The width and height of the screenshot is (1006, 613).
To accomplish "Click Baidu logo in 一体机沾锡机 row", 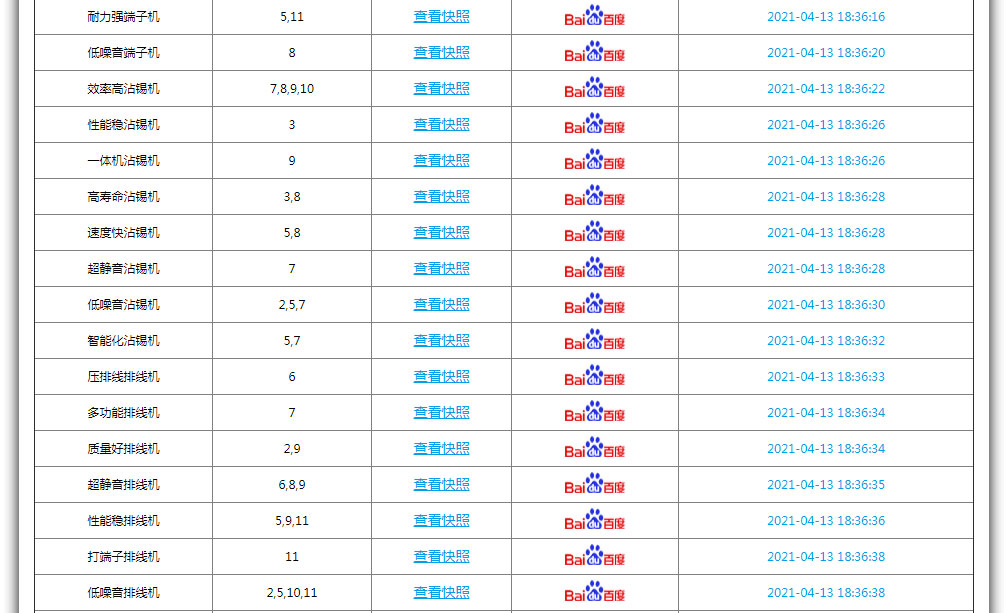I will [x=595, y=160].
